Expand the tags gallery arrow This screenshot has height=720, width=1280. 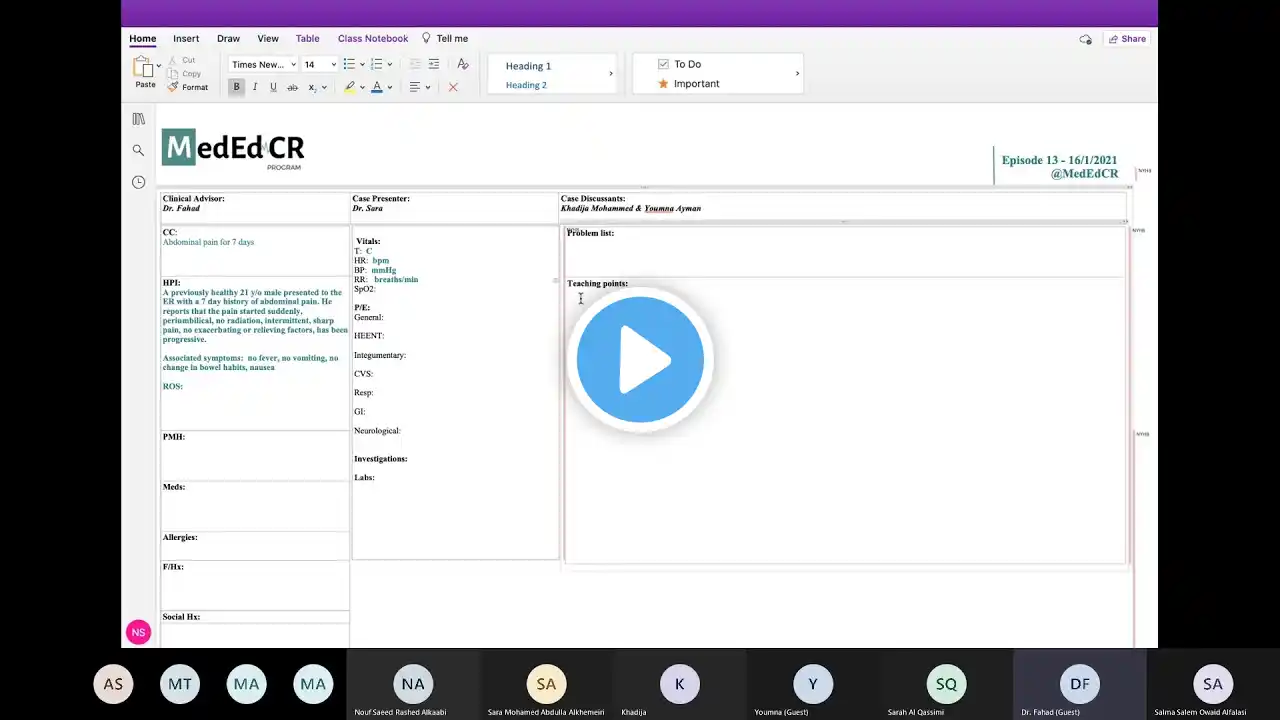(x=797, y=74)
